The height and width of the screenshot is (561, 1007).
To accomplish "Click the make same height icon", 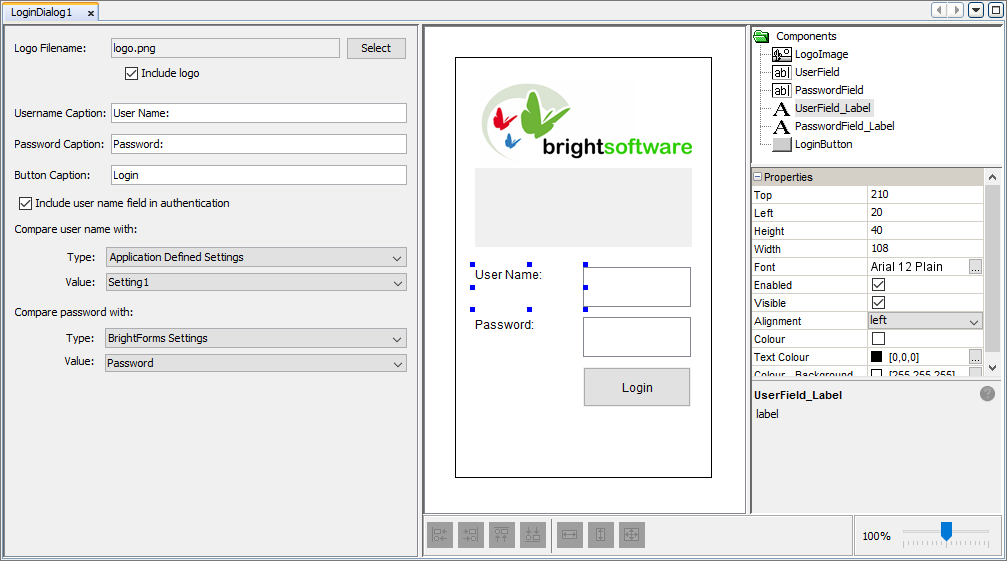I will (600, 535).
